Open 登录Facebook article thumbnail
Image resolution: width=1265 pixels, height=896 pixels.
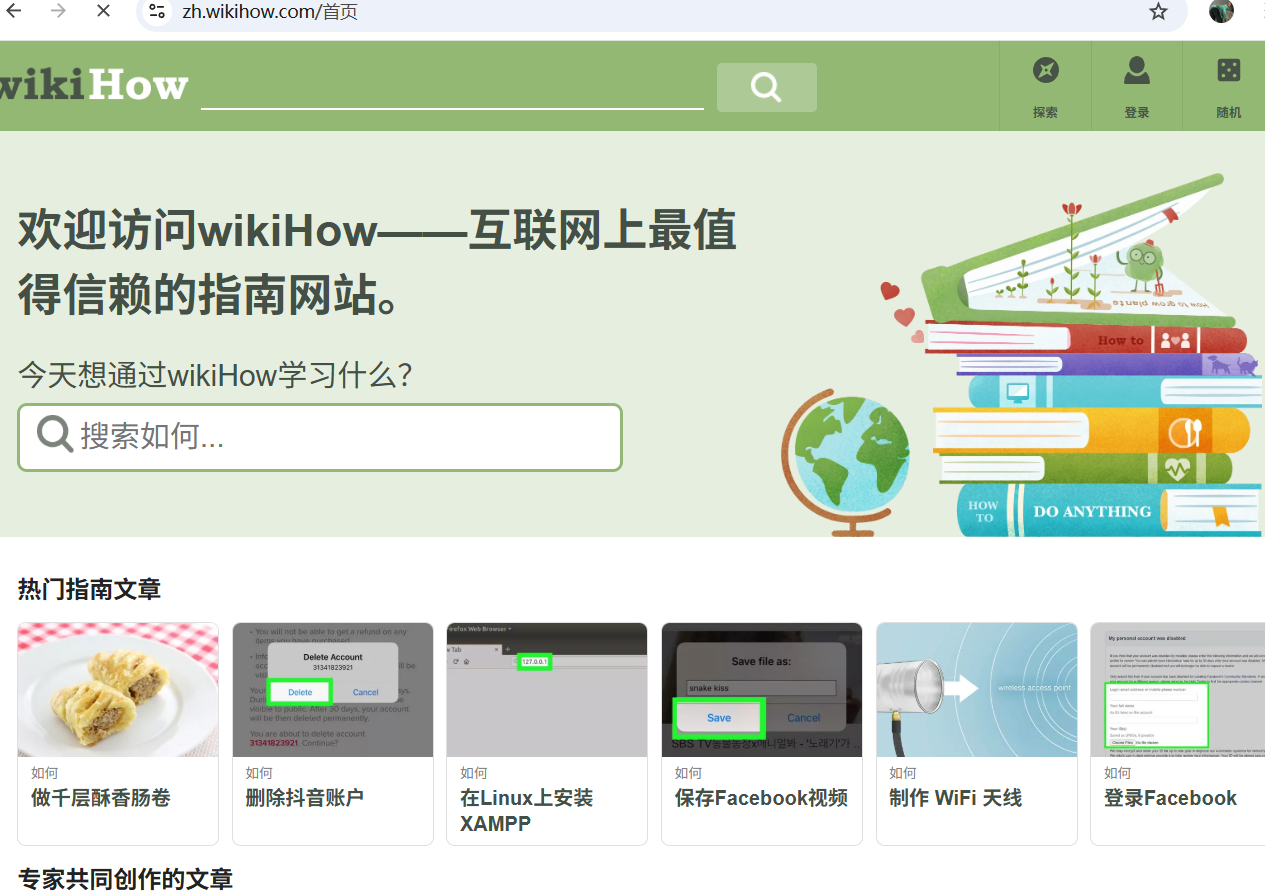click(x=1178, y=690)
